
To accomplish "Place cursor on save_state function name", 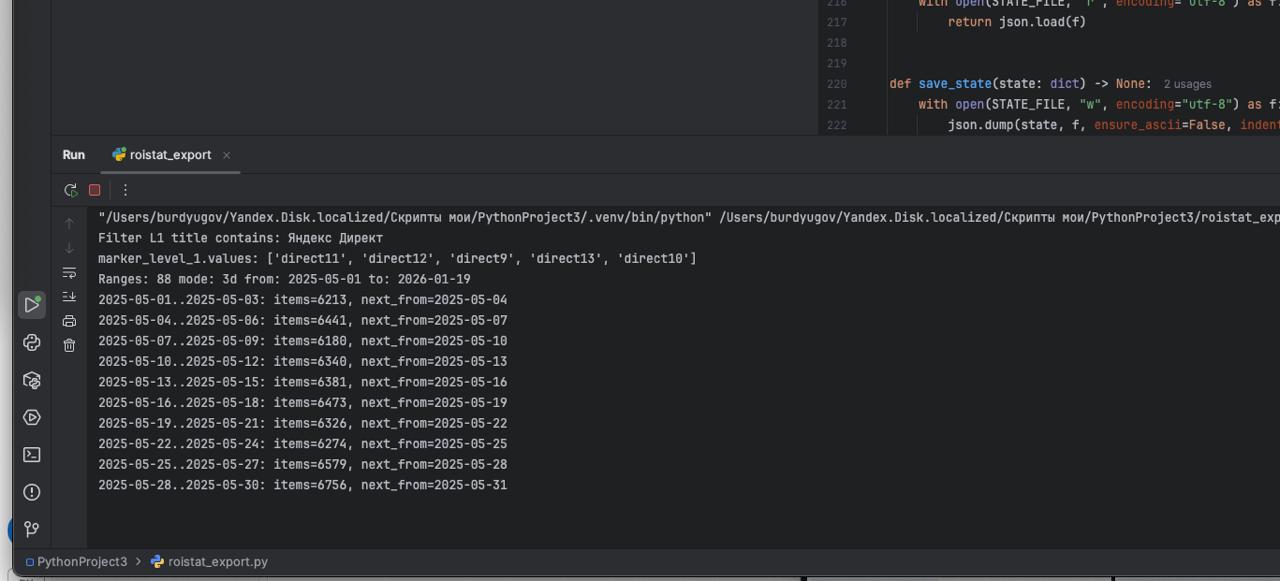I will point(955,84).
